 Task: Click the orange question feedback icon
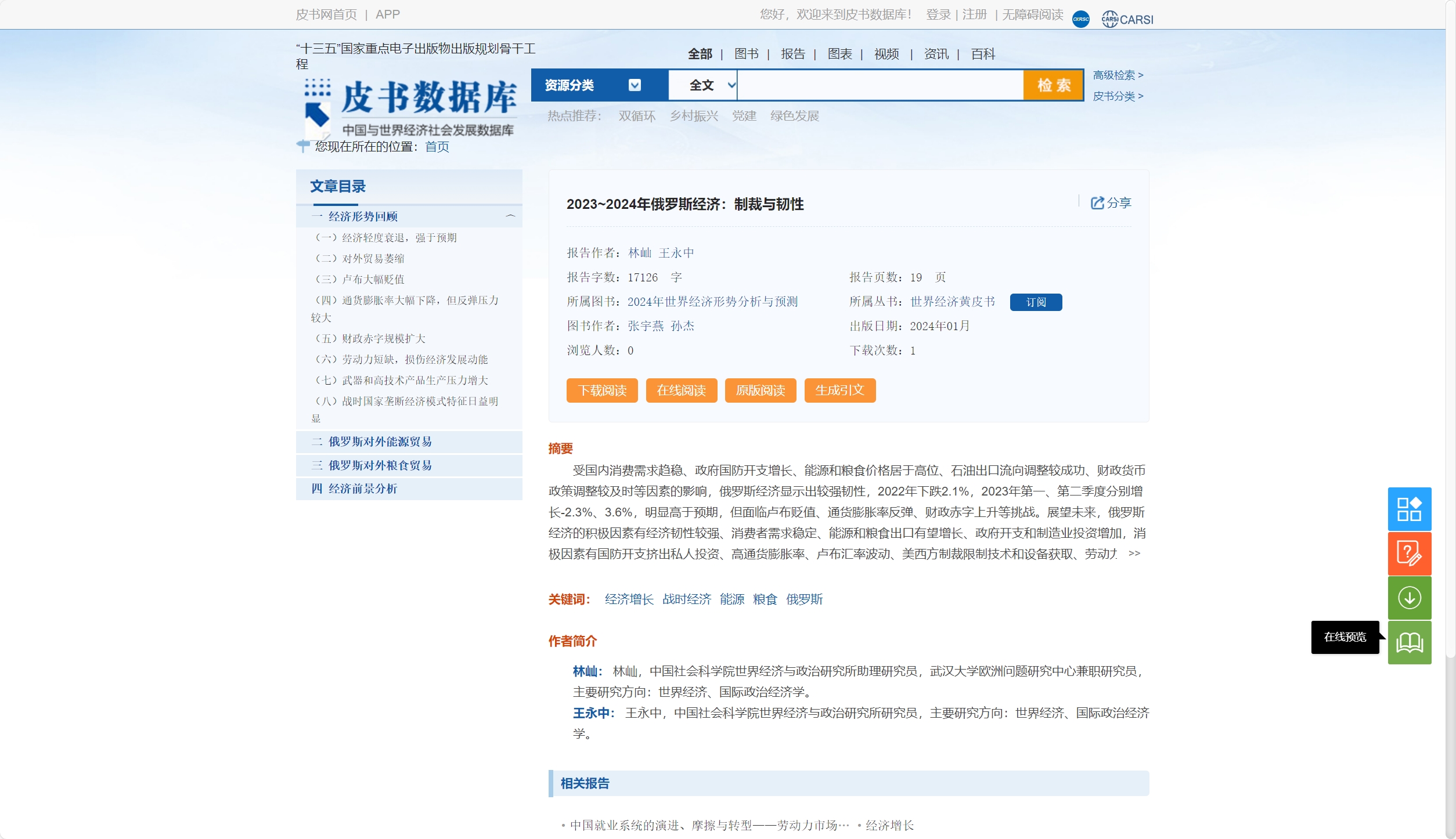pos(1410,554)
